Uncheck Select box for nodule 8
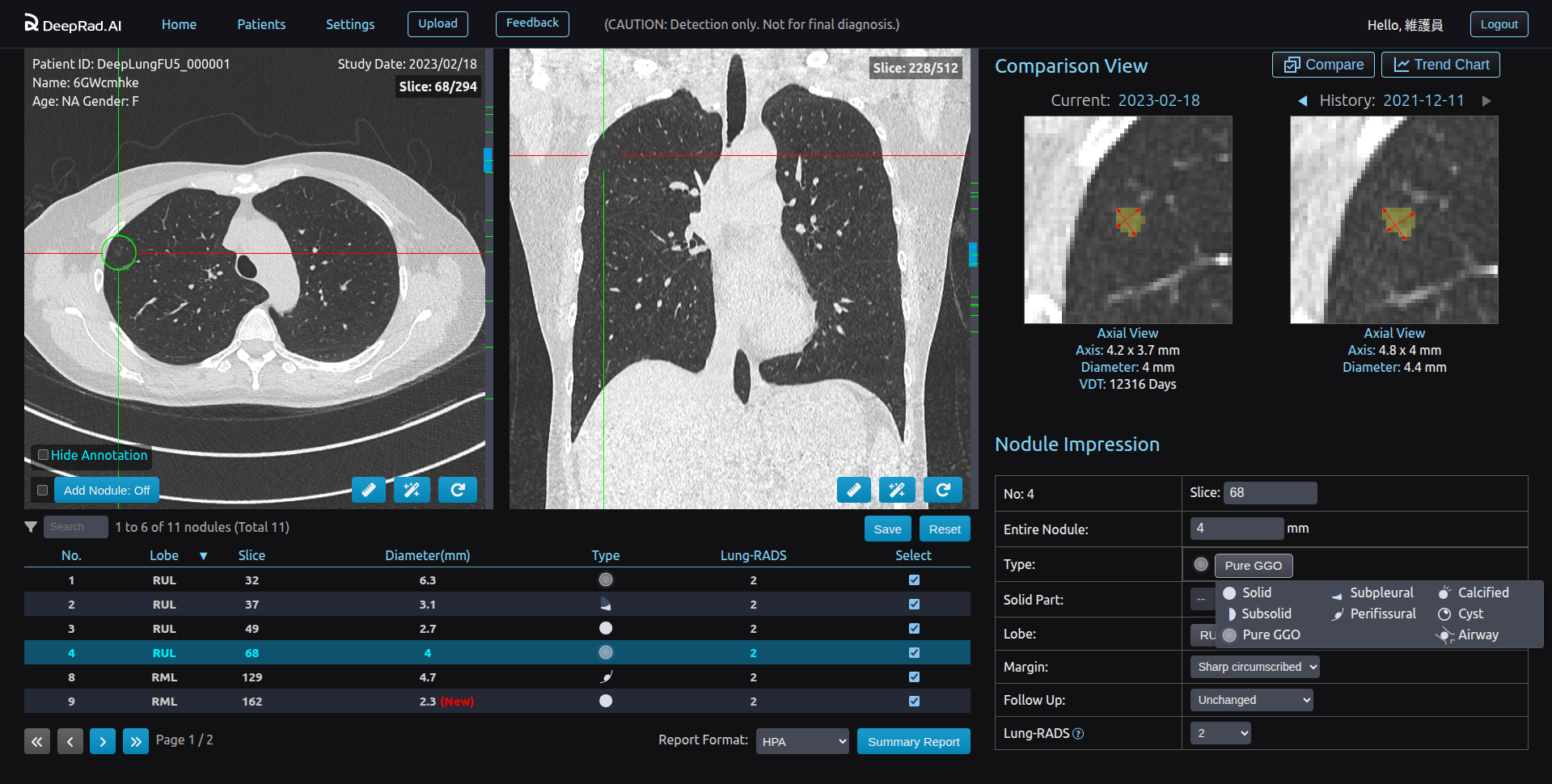The width and height of the screenshot is (1552, 784). (914, 677)
